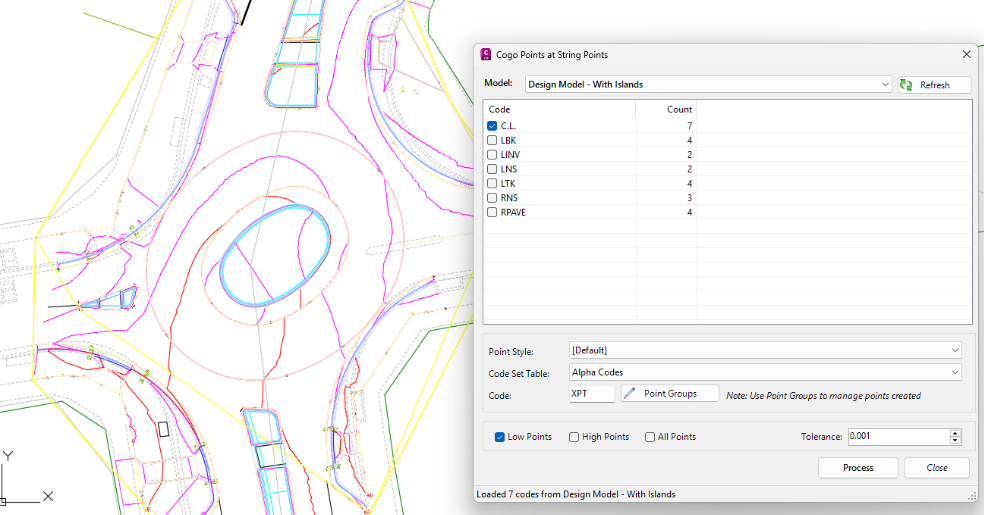Viewport: 984px width, 515px height.
Task: Open the Code Set Table dropdown
Action: tap(956, 372)
